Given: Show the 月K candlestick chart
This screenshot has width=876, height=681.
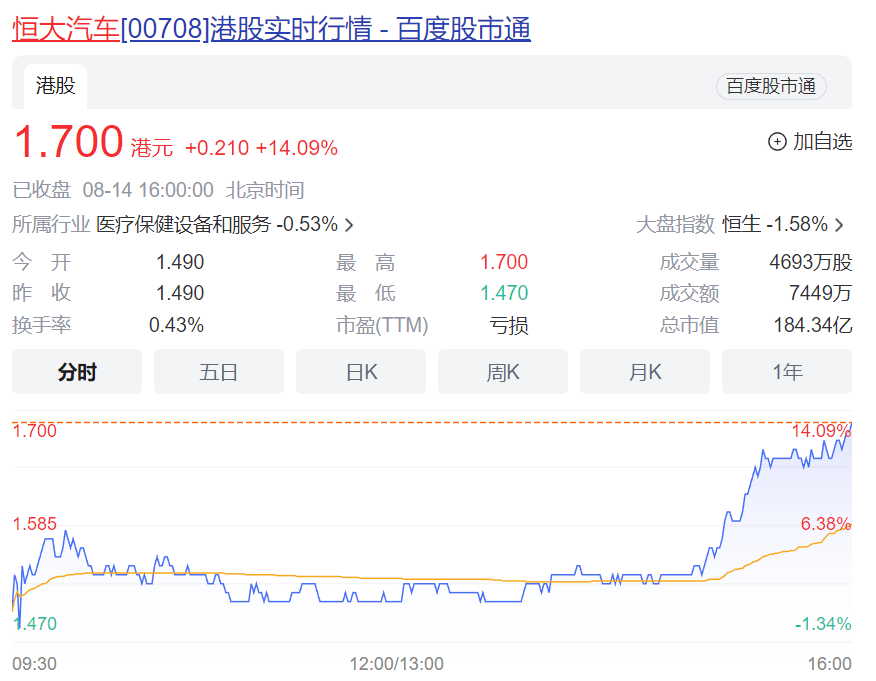Looking at the screenshot, I should click(x=645, y=372).
